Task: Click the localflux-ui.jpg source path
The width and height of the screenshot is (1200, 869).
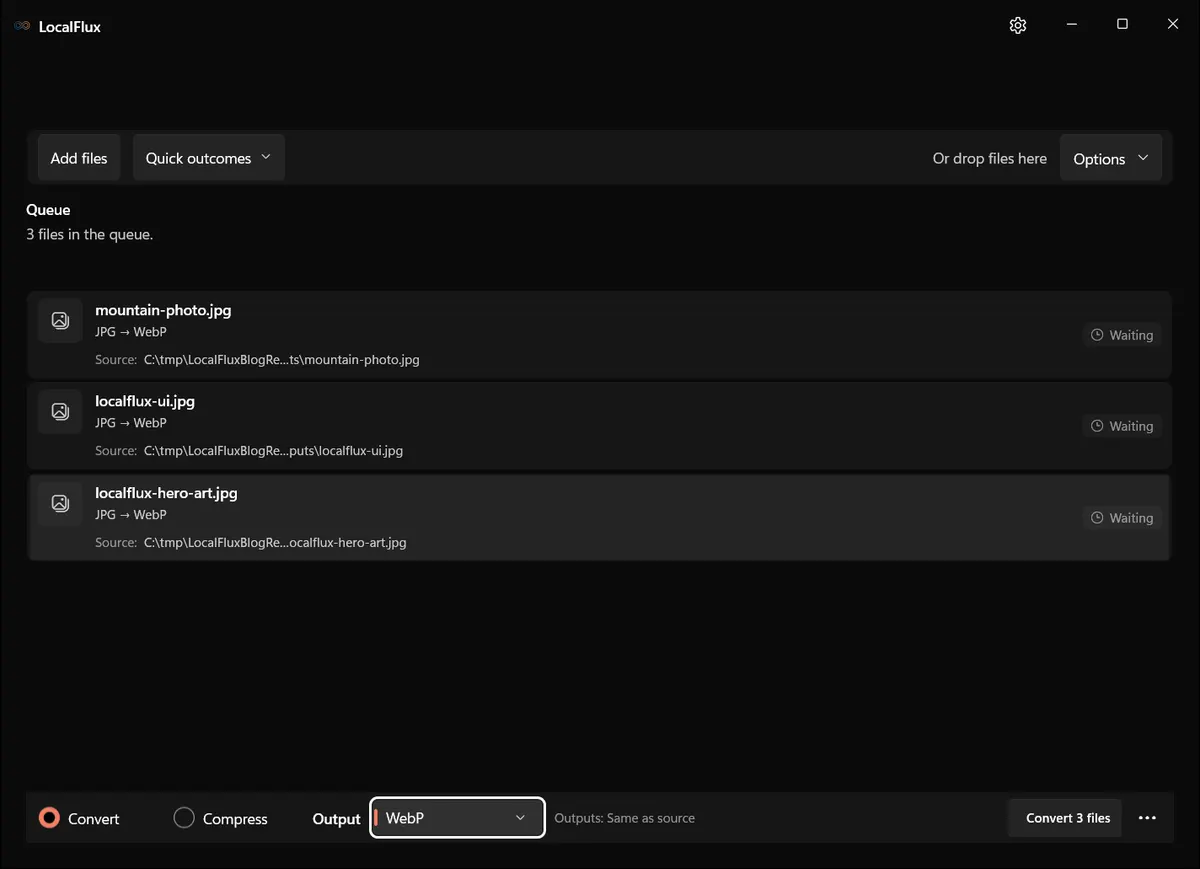Action: (273, 451)
